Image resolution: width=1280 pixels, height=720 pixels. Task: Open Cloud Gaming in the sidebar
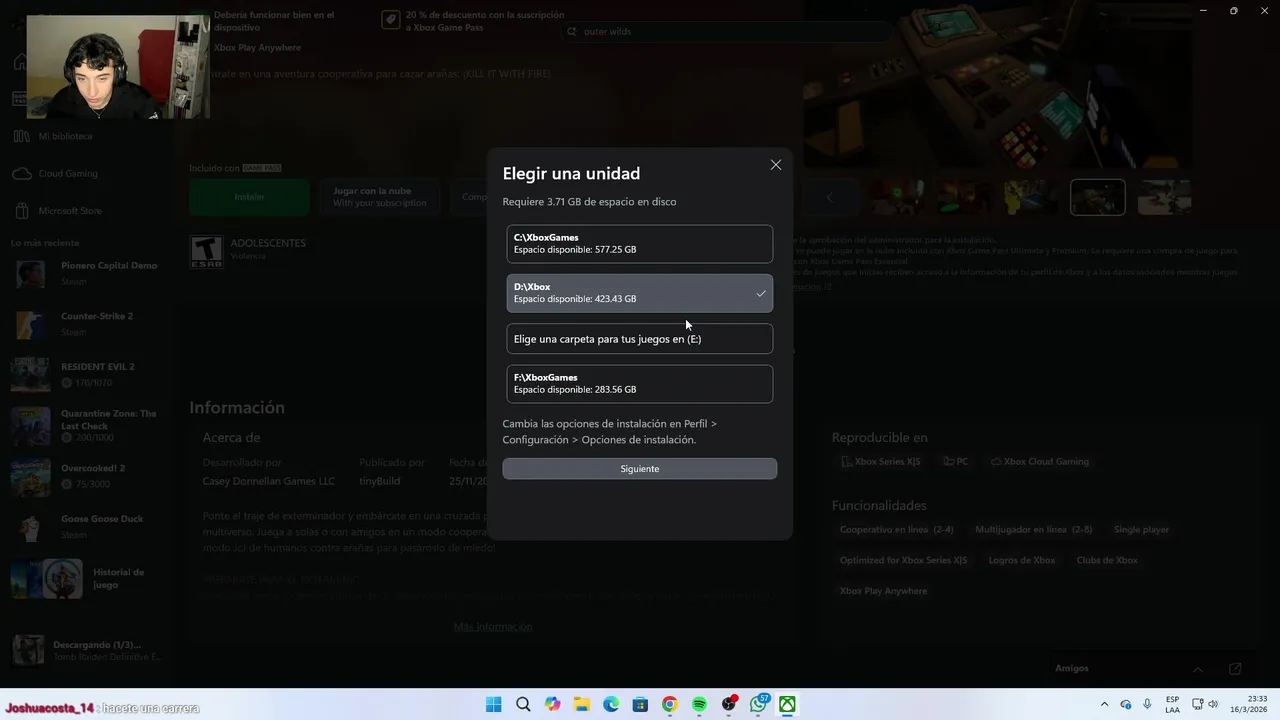point(68,173)
